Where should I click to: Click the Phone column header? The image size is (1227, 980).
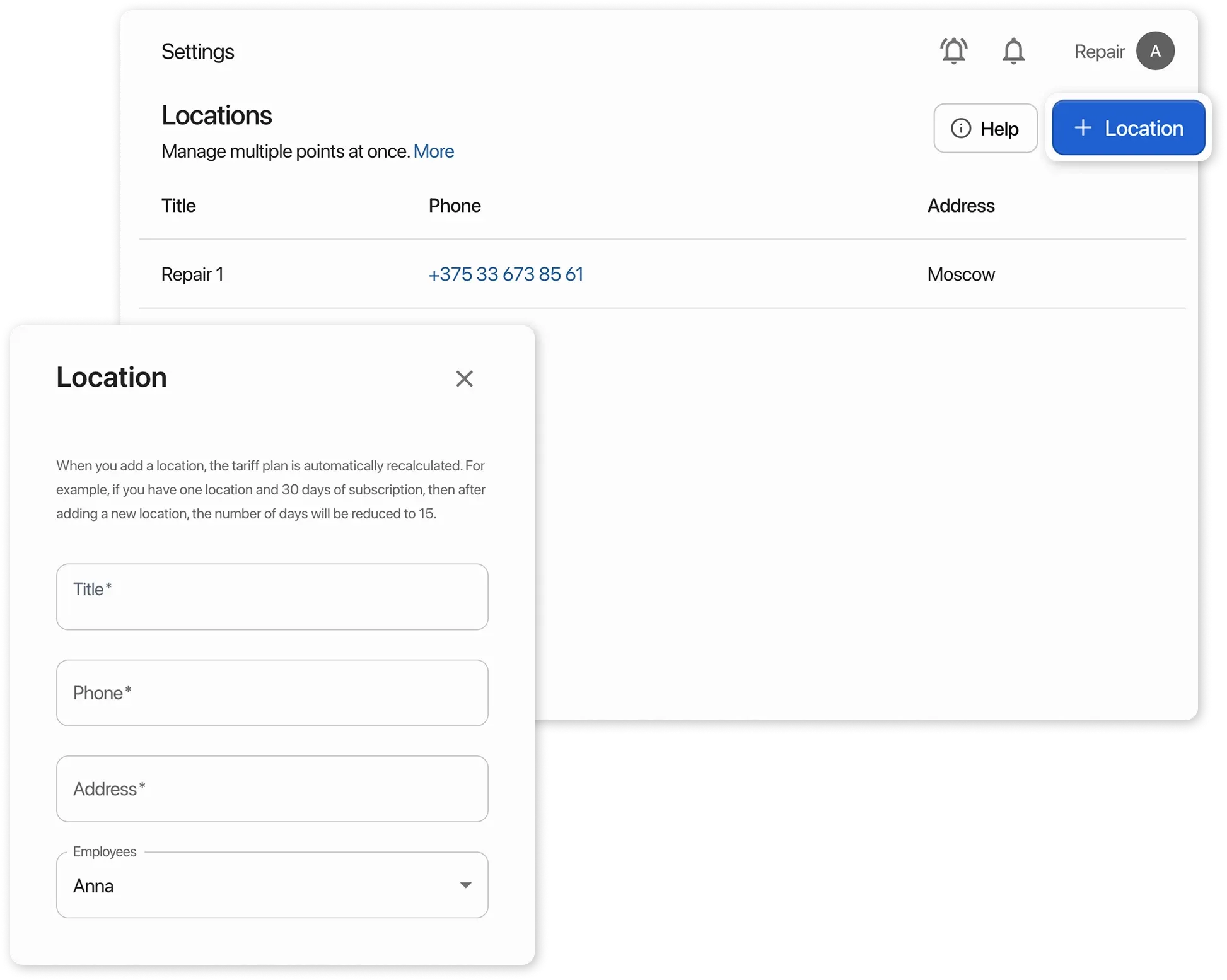(454, 206)
